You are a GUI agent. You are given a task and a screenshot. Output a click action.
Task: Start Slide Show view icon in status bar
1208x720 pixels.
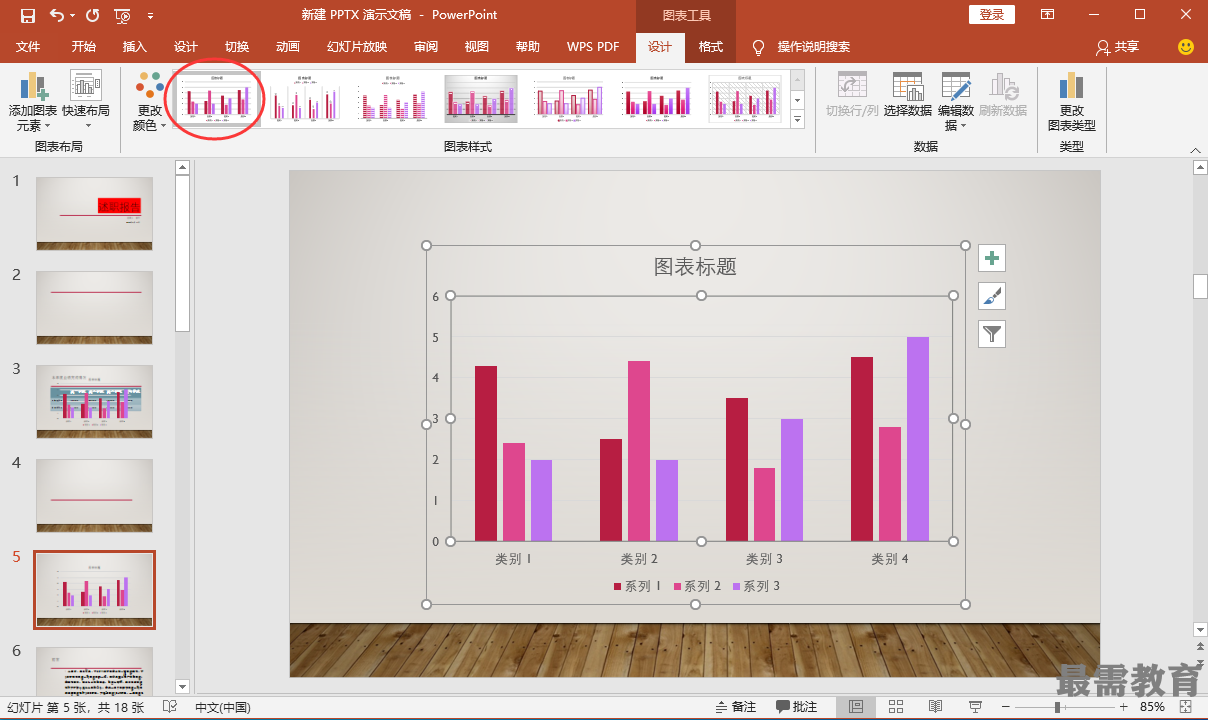(x=975, y=707)
